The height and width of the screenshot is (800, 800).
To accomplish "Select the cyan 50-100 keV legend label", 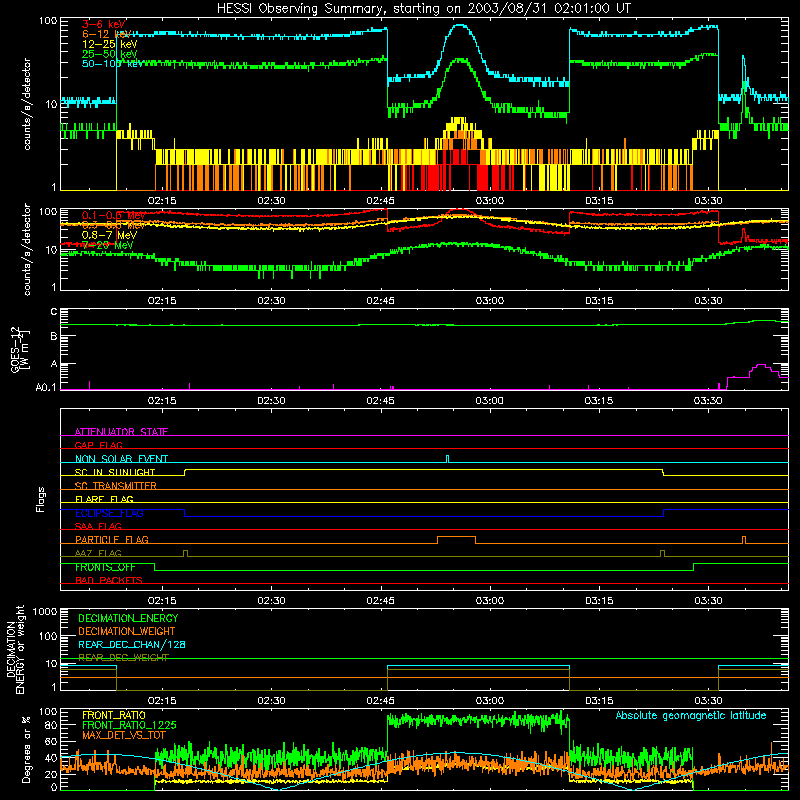I will coord(113,63).
